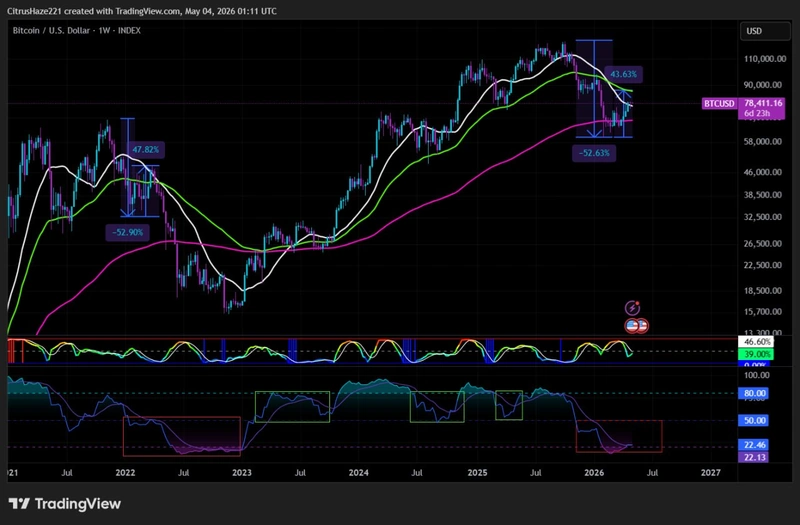Click the 6d 23h bar countdown
800x525 pixels.
click(x=757, y=113)
